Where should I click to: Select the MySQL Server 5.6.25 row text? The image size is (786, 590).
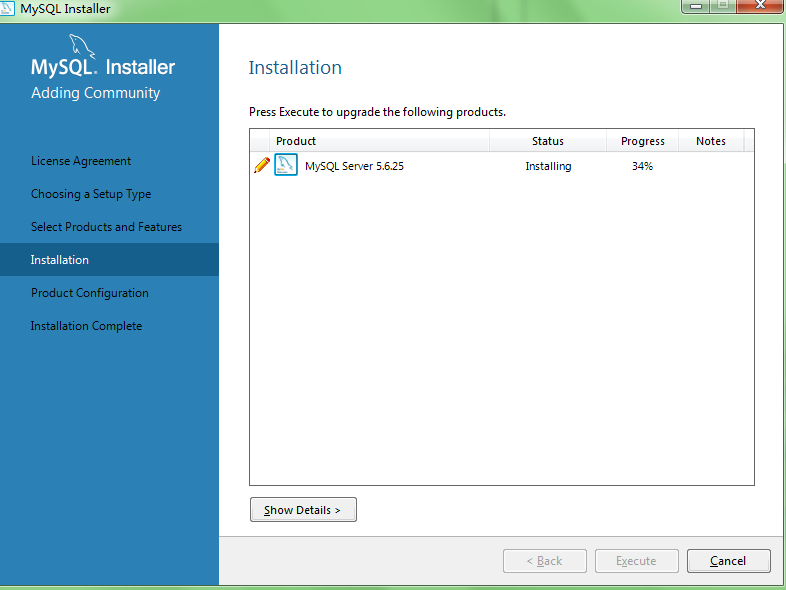click(354, 166)
